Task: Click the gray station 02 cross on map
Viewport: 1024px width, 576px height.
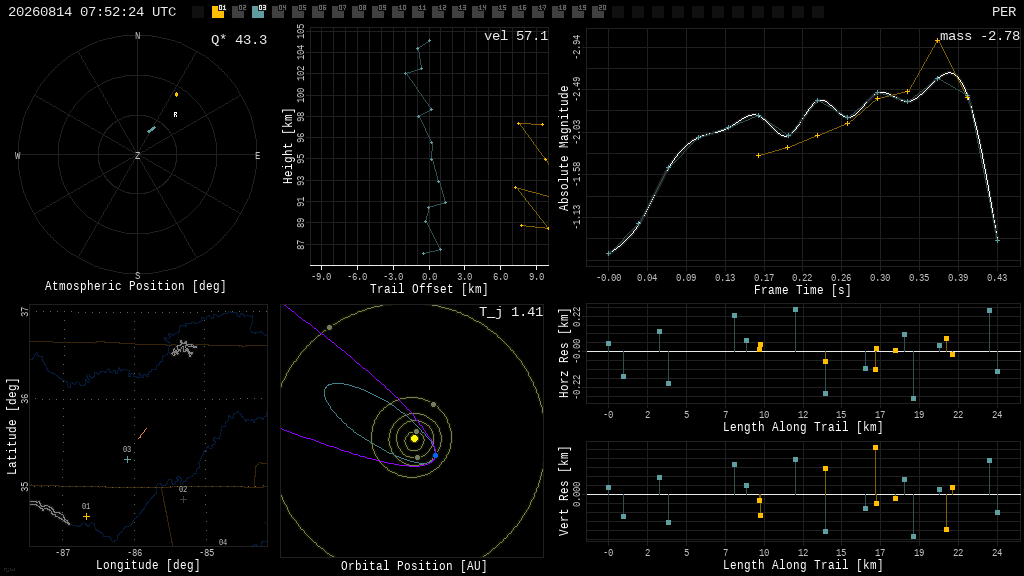Action: [x=184, y=500]
